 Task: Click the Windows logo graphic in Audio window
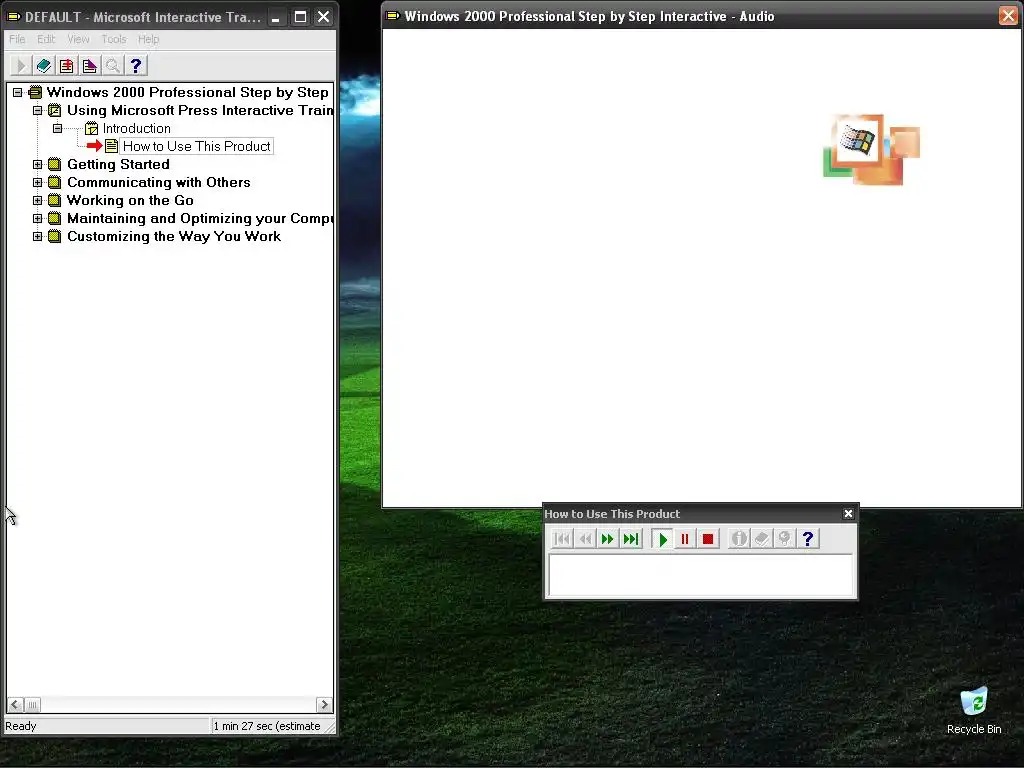coord(871,150)
